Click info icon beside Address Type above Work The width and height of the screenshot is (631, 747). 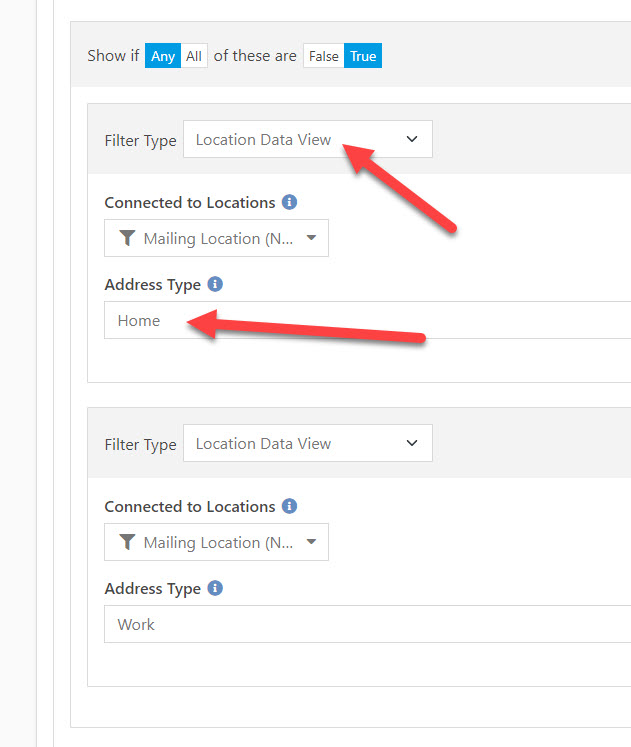215,588
